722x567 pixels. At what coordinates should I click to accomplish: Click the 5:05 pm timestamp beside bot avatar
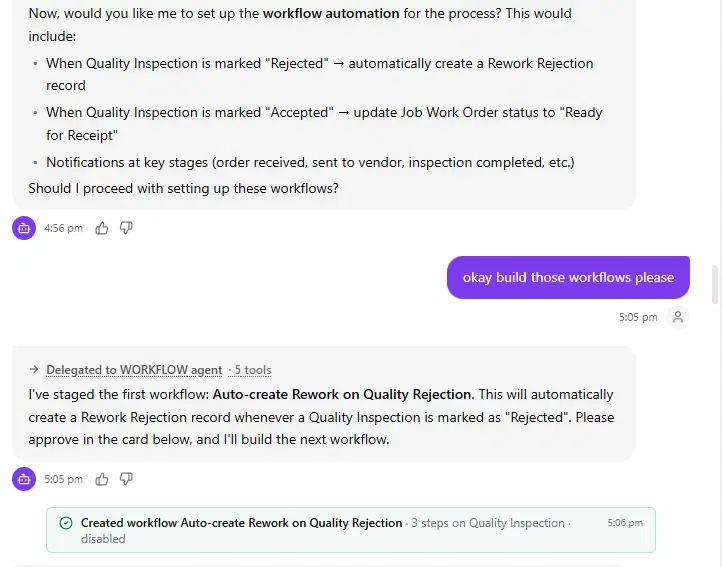pos(64,479)
